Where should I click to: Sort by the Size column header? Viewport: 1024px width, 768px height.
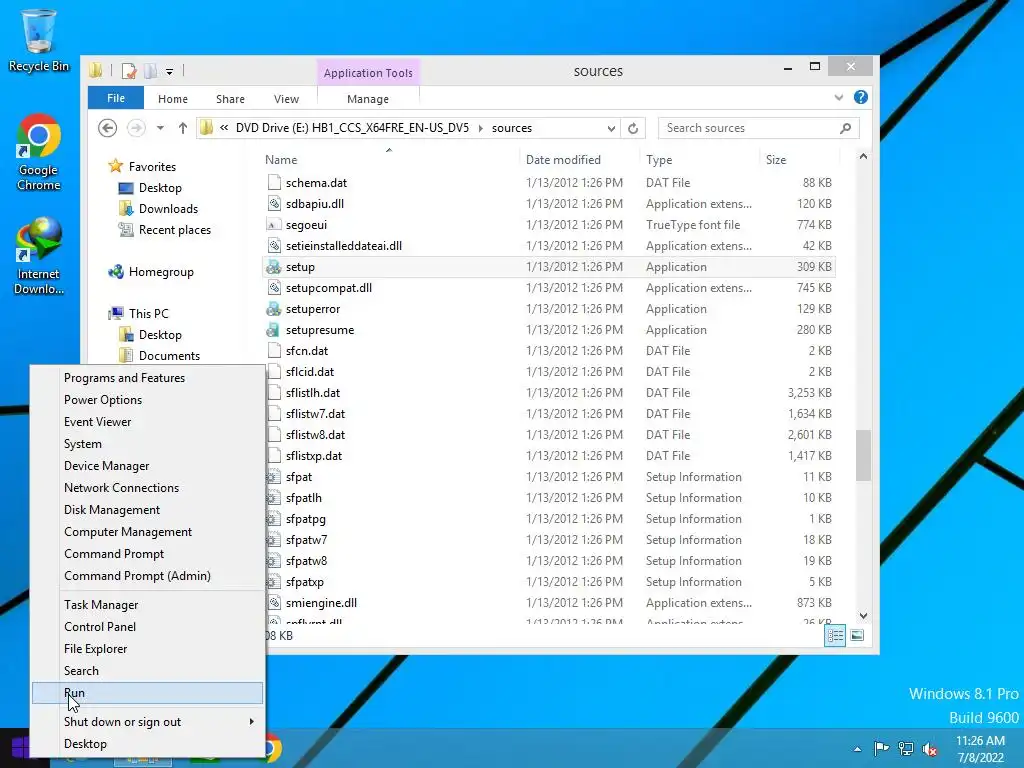coord(799,159)
